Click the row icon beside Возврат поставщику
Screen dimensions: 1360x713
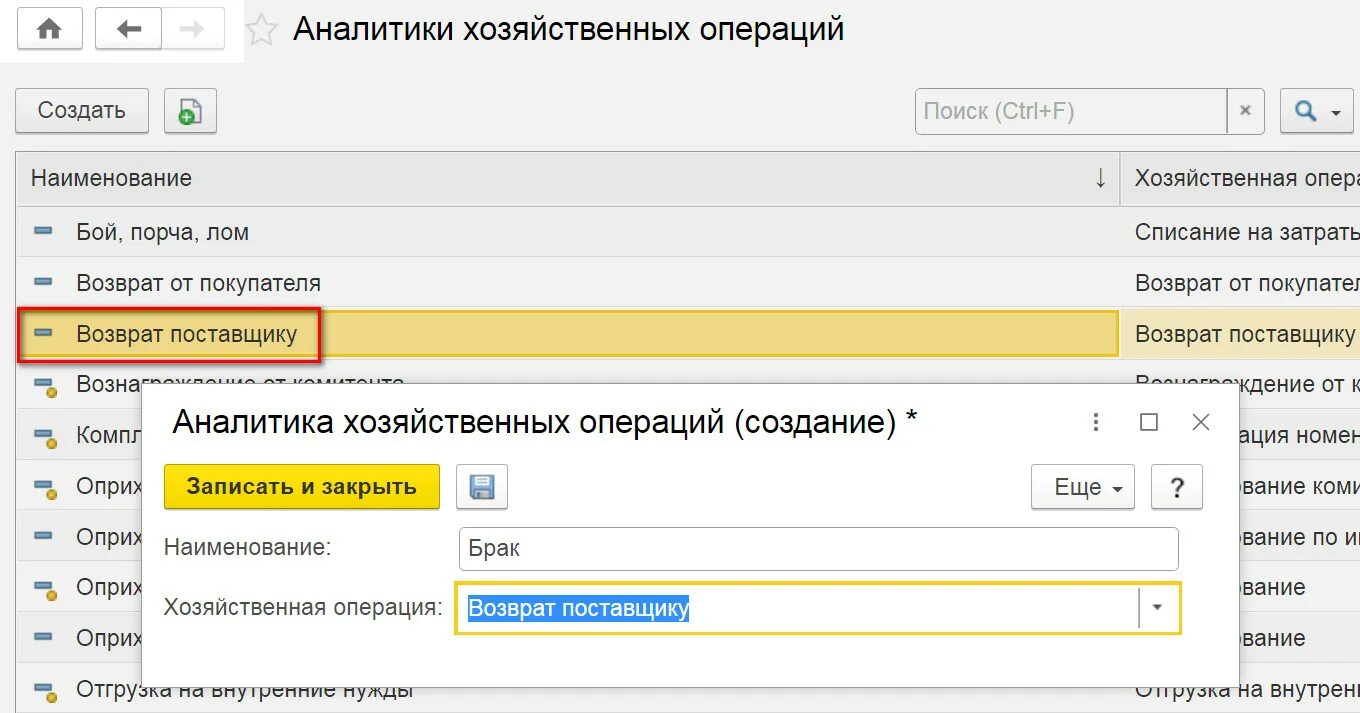pyautogui.click(x=43, y=333)
